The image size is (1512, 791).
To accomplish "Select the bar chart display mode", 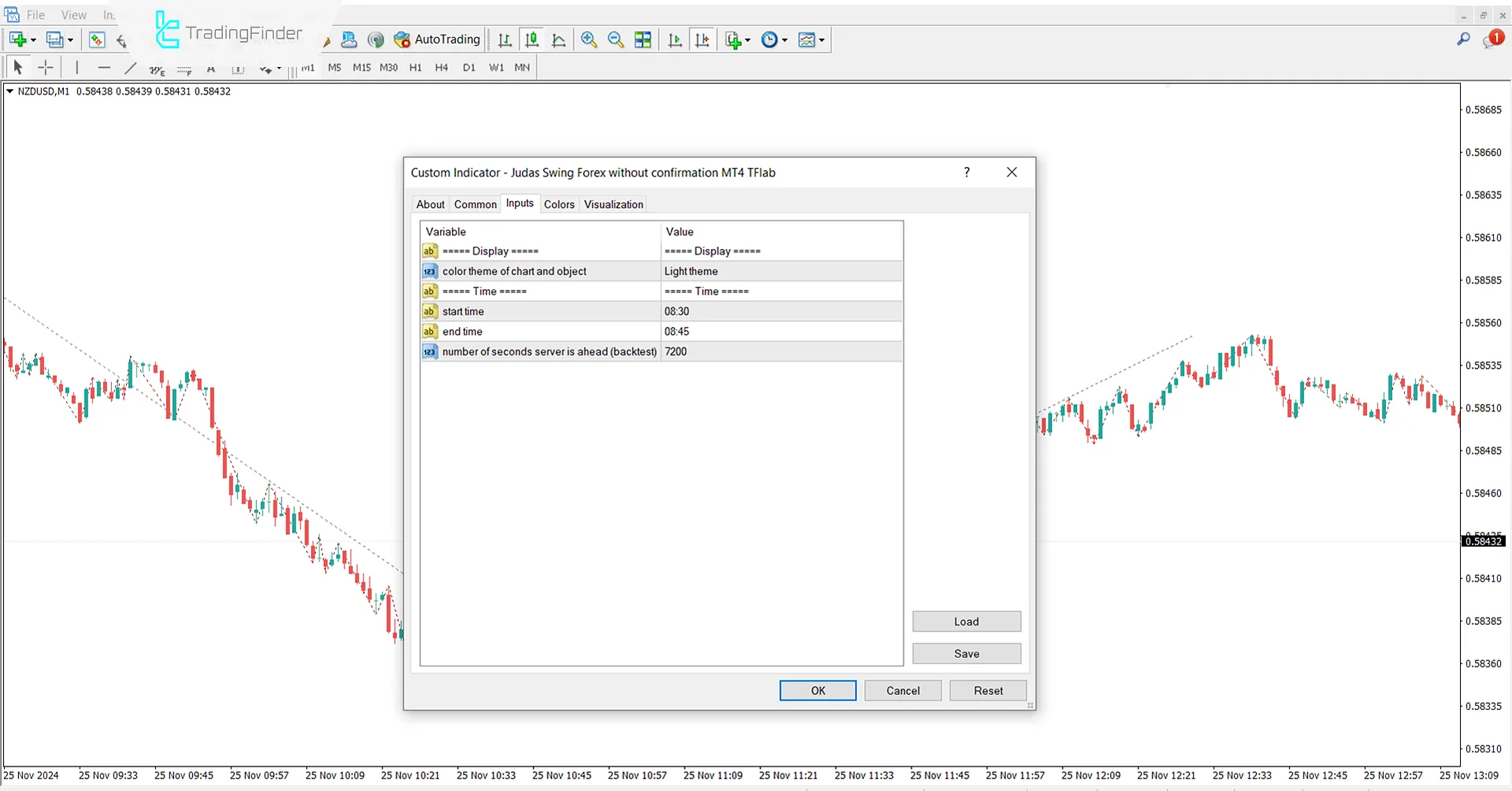I will pos(505,39).
